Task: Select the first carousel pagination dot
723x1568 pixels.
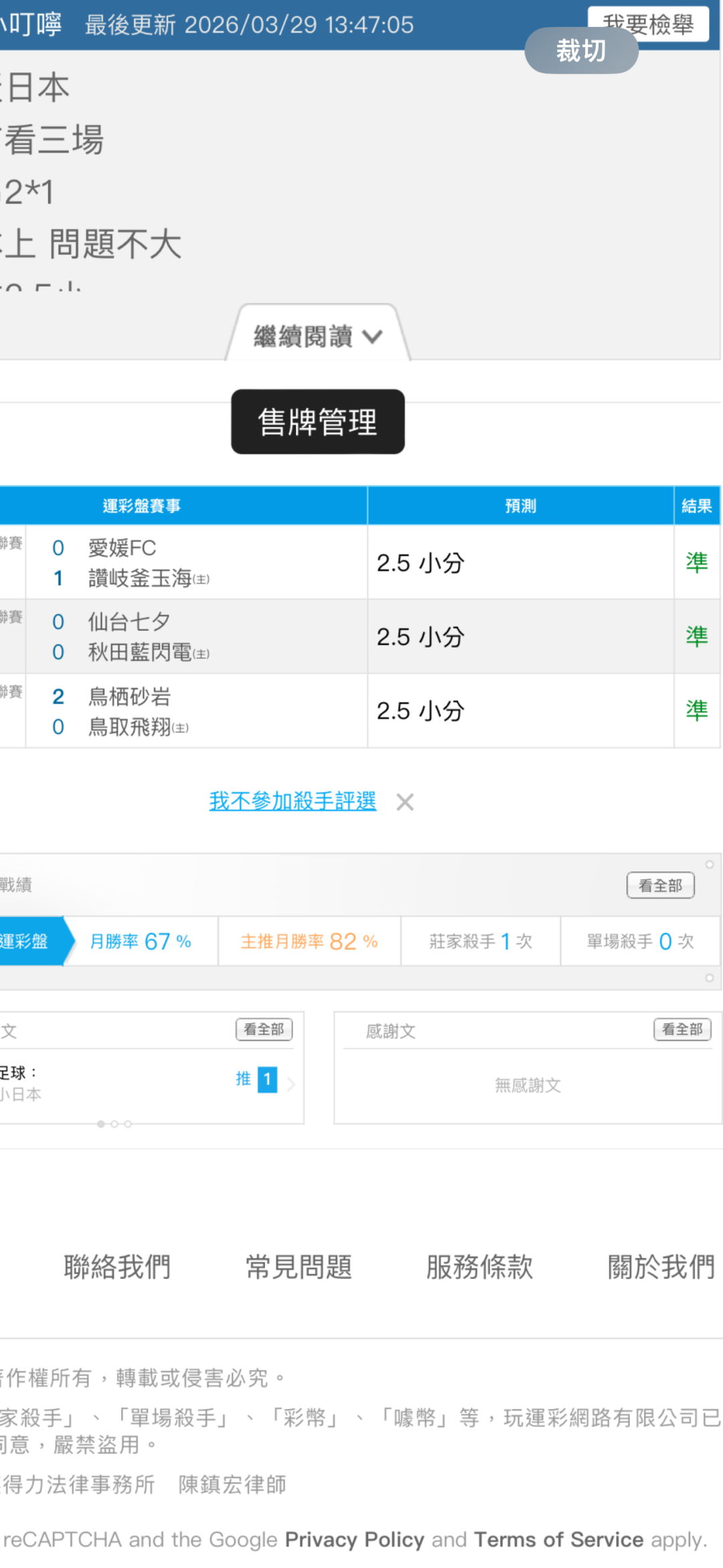Action: 100,1124
